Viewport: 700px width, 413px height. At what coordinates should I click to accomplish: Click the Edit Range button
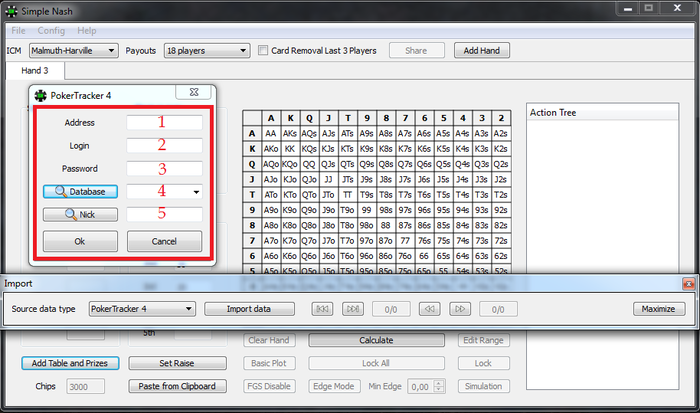tap(483, 340)
